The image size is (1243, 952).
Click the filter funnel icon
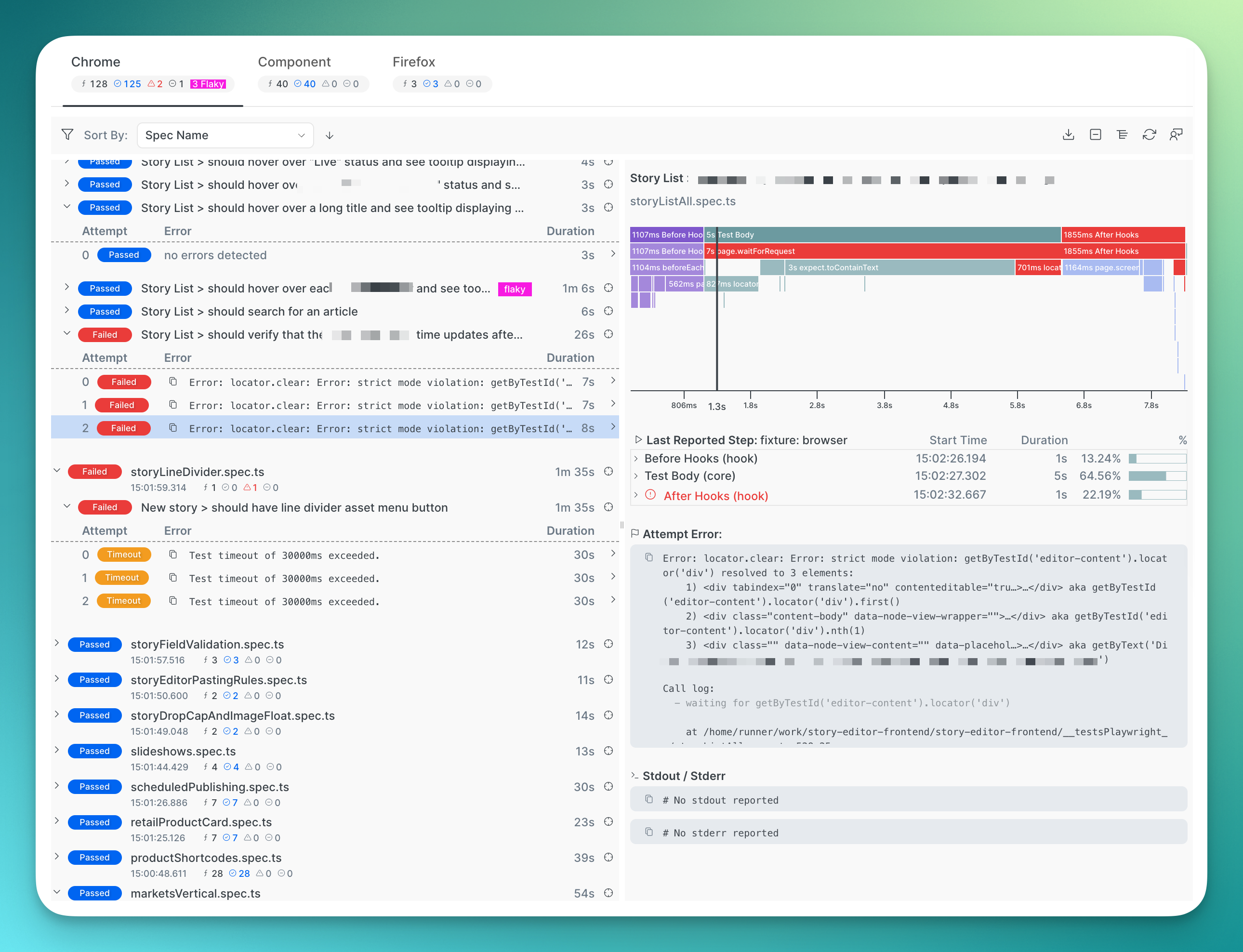(67, 135)
